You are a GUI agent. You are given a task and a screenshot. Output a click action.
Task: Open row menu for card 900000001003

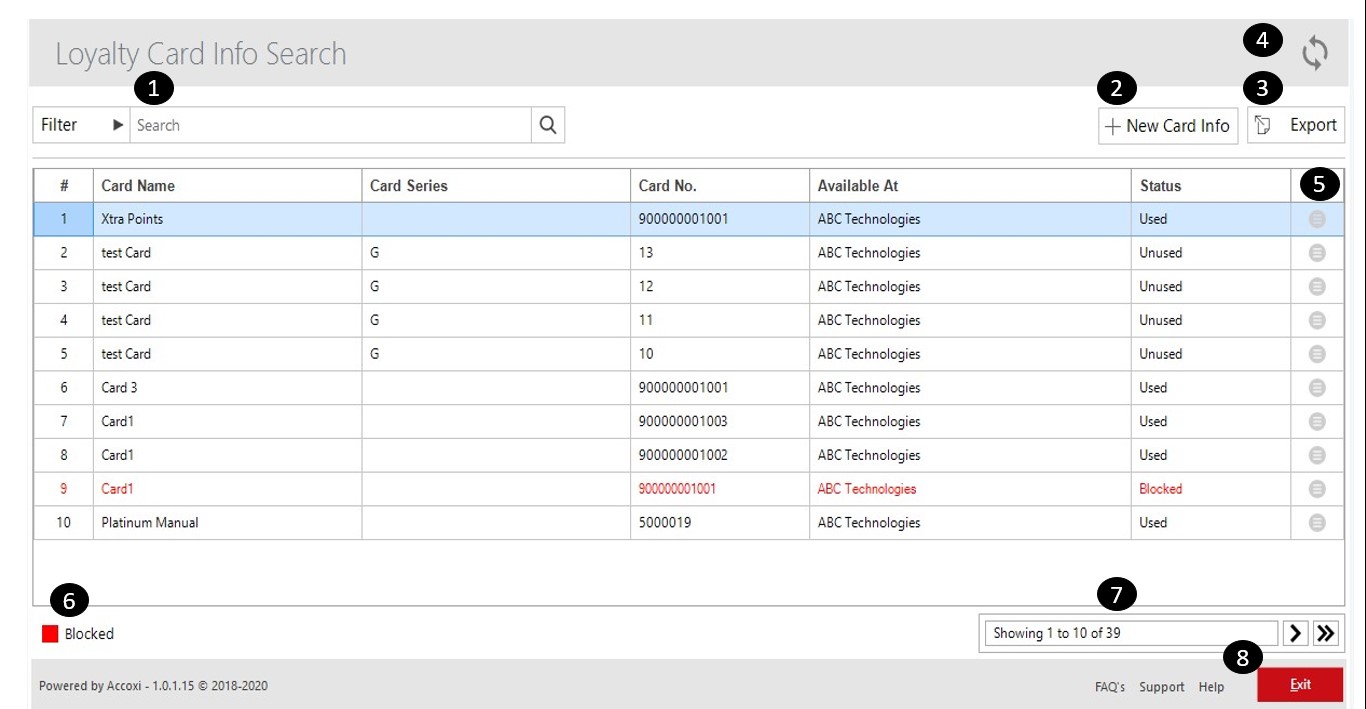coord(1317,421)
